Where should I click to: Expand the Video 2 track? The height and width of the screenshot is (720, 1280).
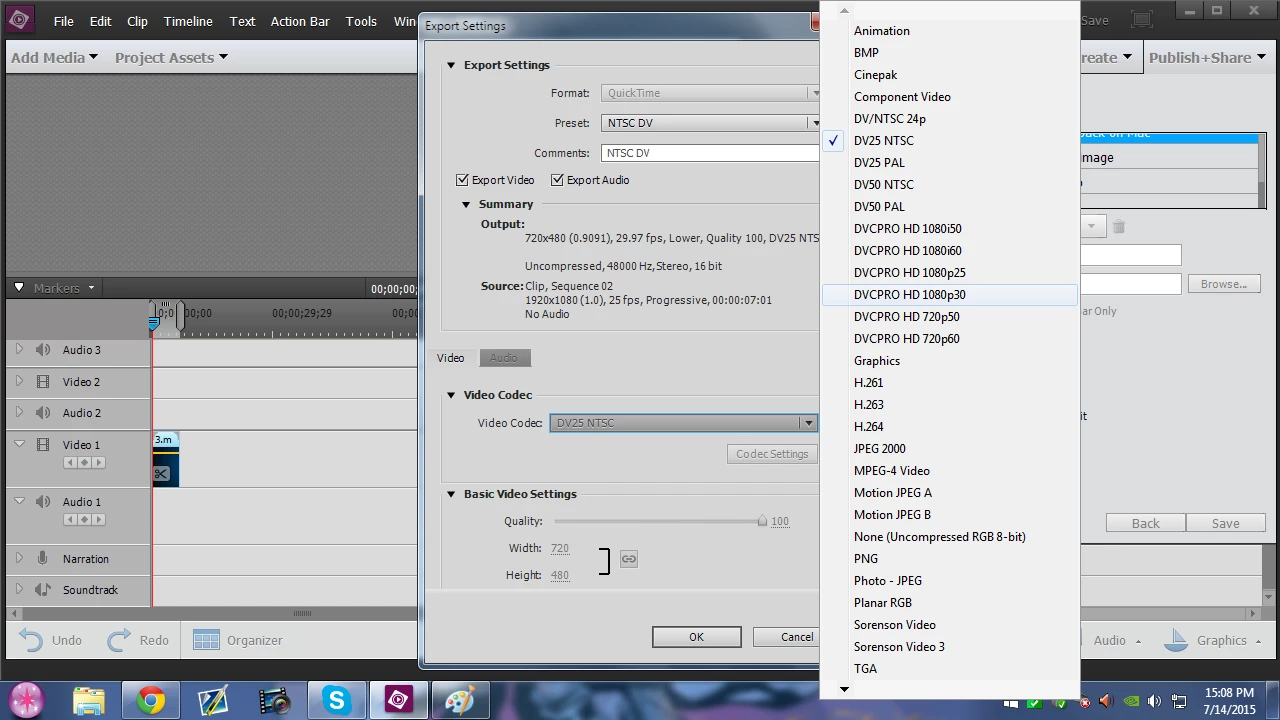coord(18,382)
